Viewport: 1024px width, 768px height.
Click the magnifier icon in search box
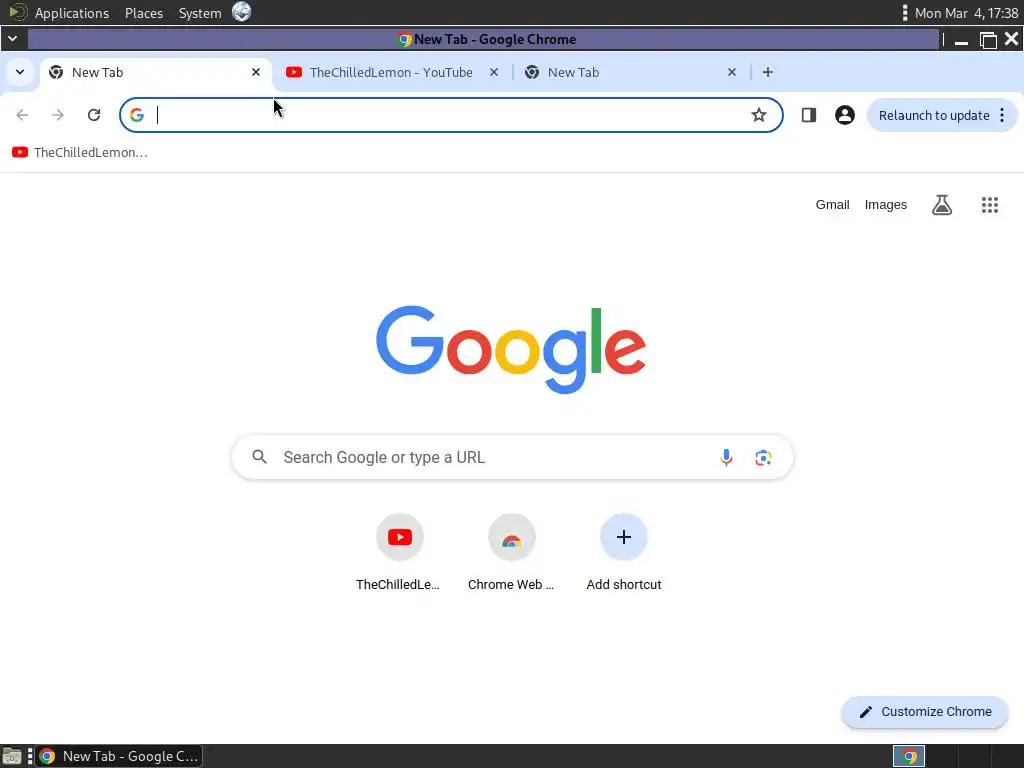pos(259,457)
